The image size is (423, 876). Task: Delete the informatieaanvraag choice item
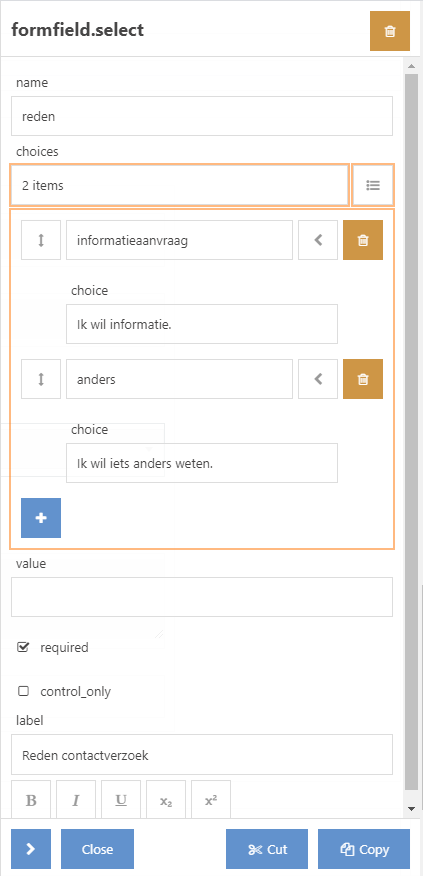coord(363,240)
